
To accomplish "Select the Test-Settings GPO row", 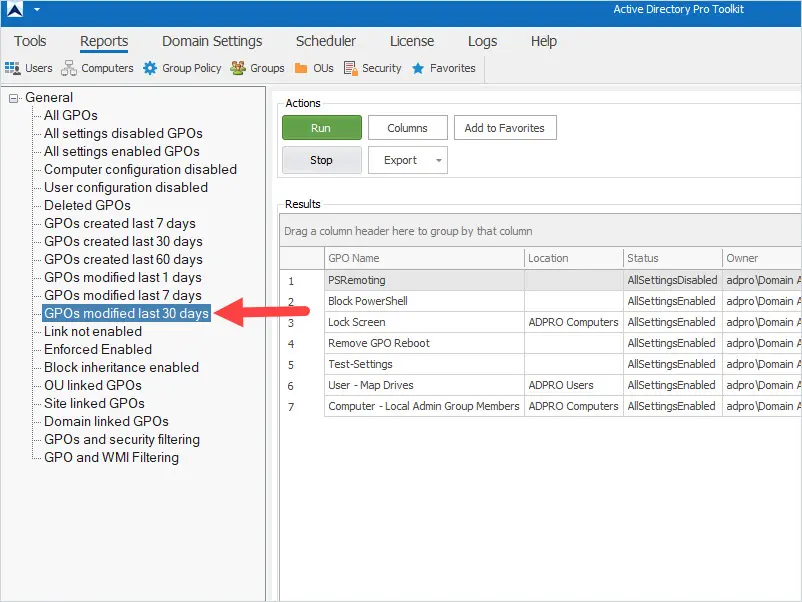I will [x=541, y=364].
